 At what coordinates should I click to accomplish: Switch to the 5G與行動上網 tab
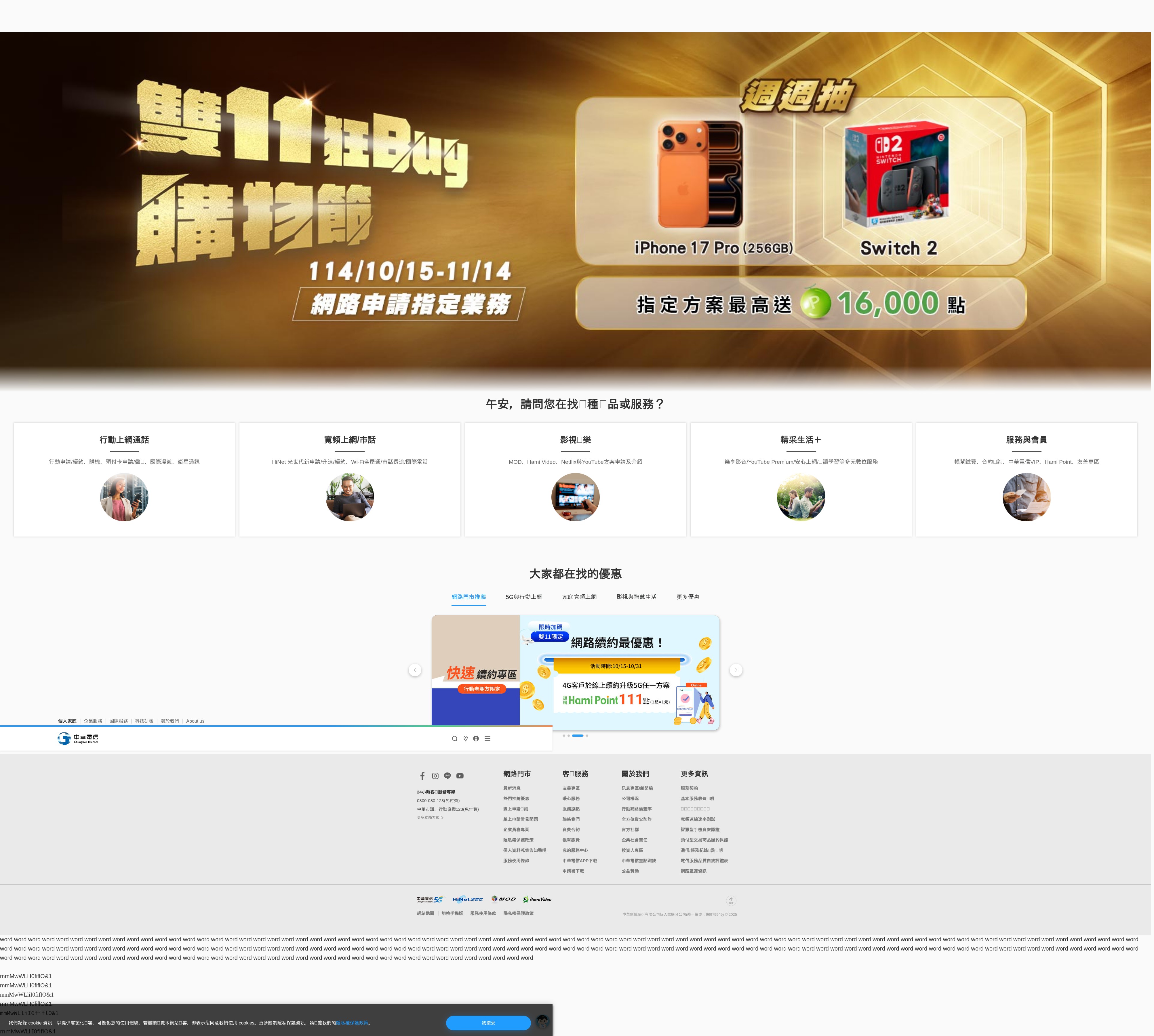coord(524,597)
